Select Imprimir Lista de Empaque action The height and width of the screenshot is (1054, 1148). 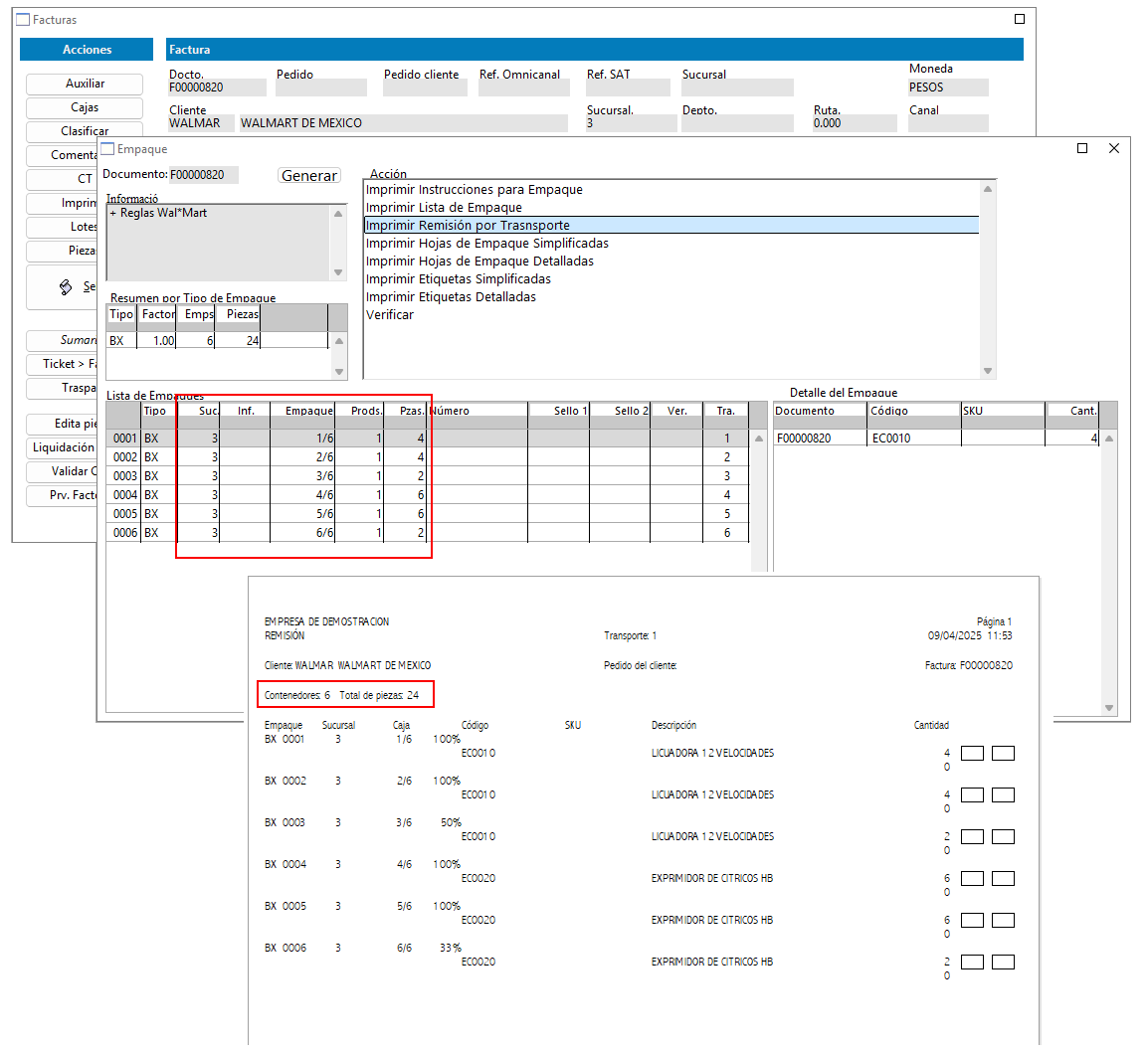671,208
